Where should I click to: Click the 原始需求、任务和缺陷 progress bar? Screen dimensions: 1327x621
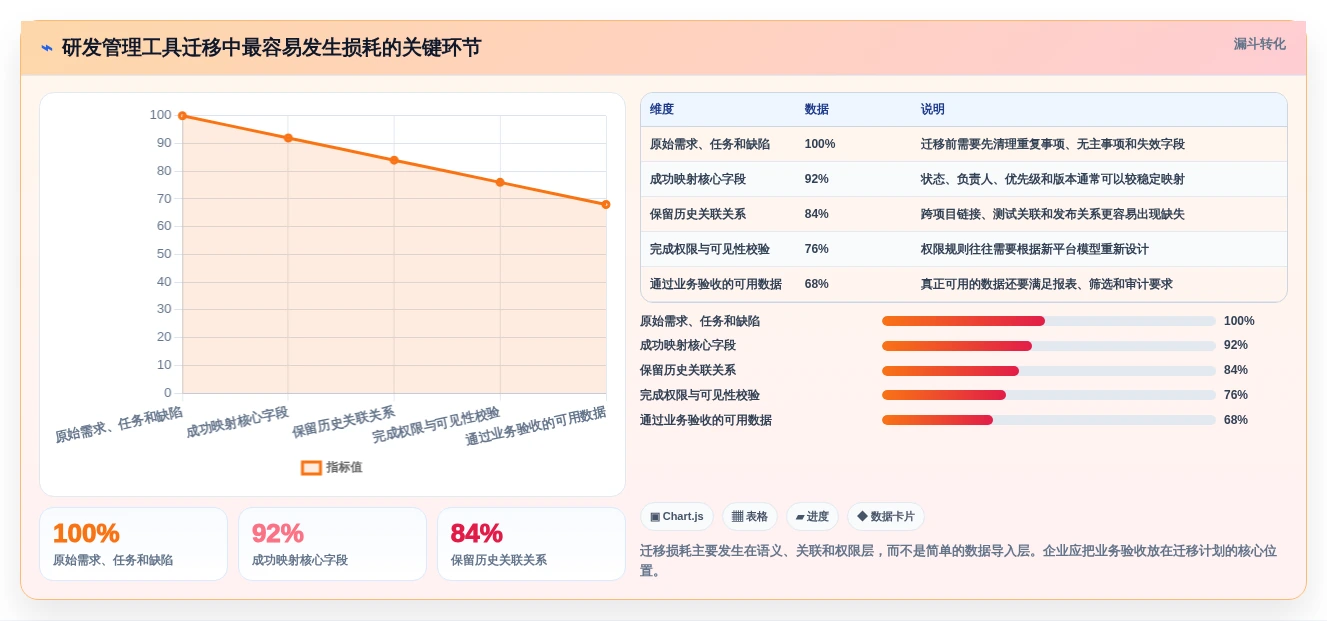coord(1049,321)
